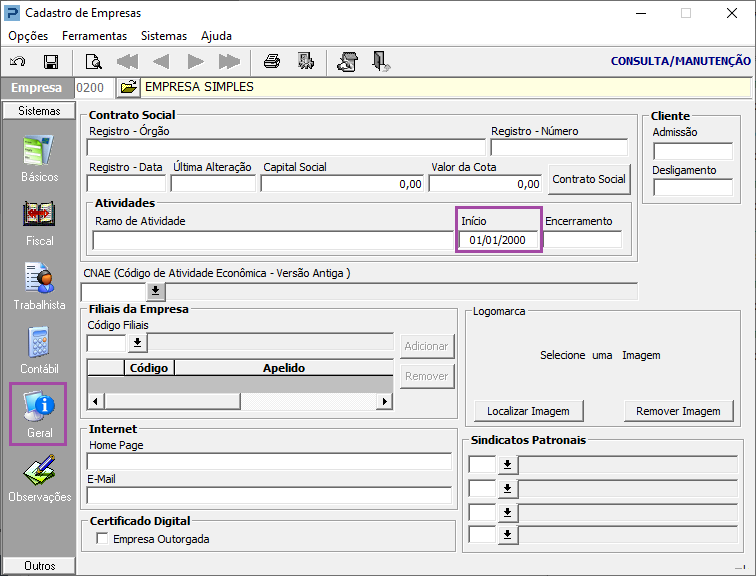756x576 pixels.
Task: Click the filiais grid horizontal scrollbar thumb
Action: point(173,401)
